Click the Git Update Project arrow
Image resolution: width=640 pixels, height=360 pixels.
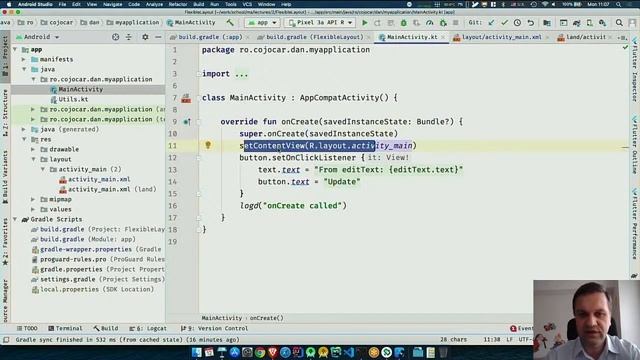[491, 23]
